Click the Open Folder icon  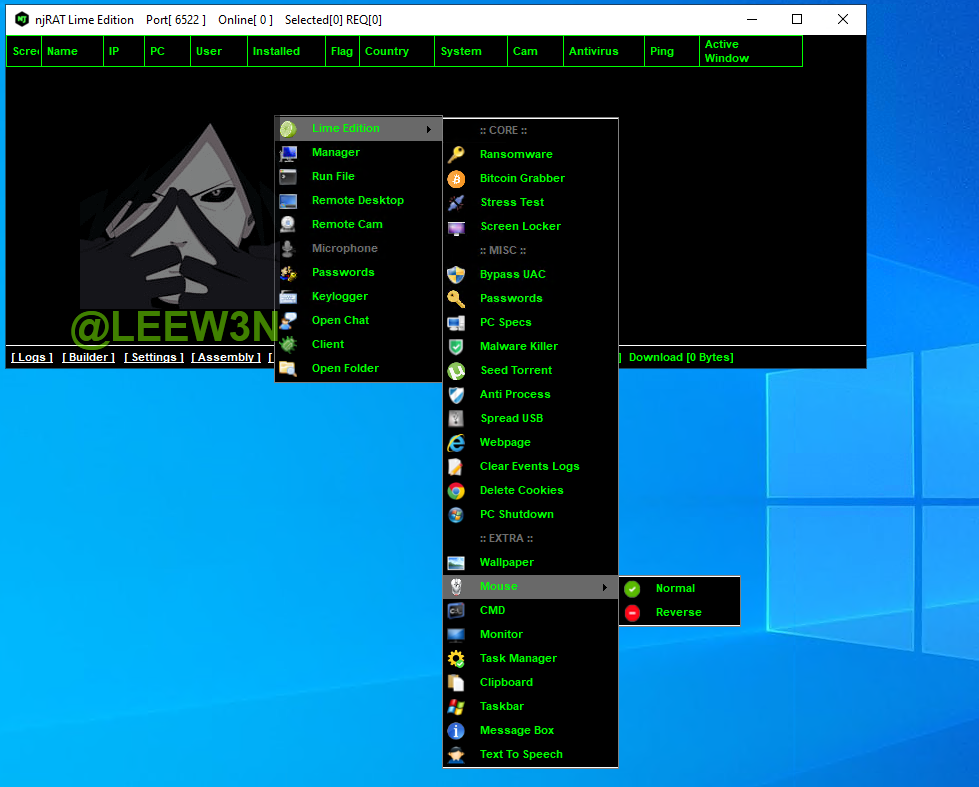(288, 368)
